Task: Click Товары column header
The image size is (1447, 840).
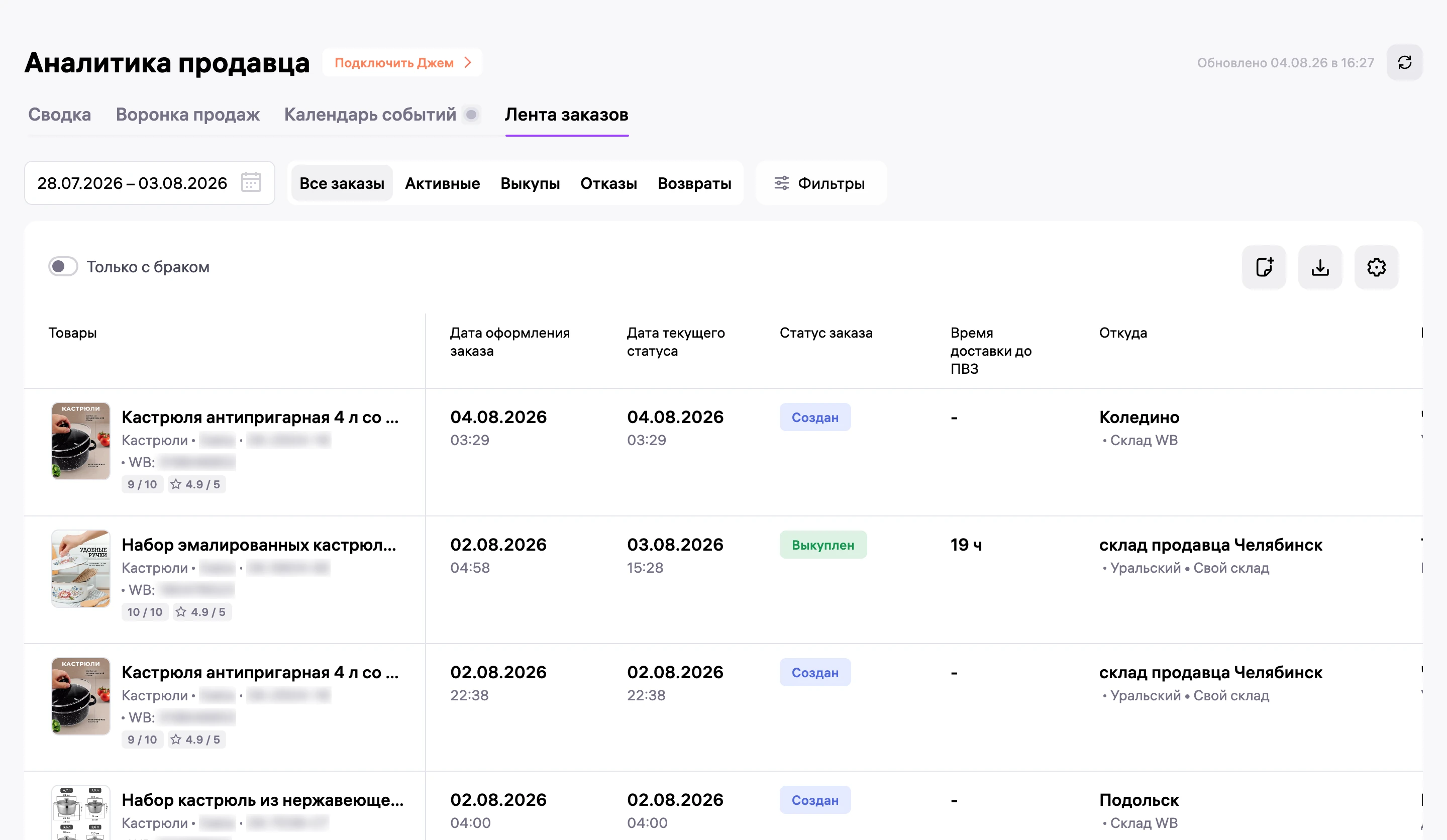Action: pyautogui.click(x=72, y=333)
